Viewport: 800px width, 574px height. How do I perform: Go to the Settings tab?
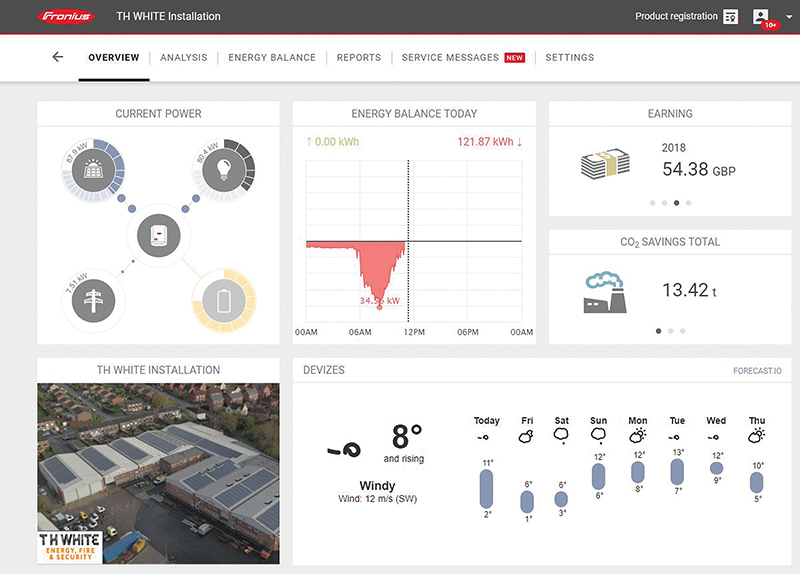point(570,58)
